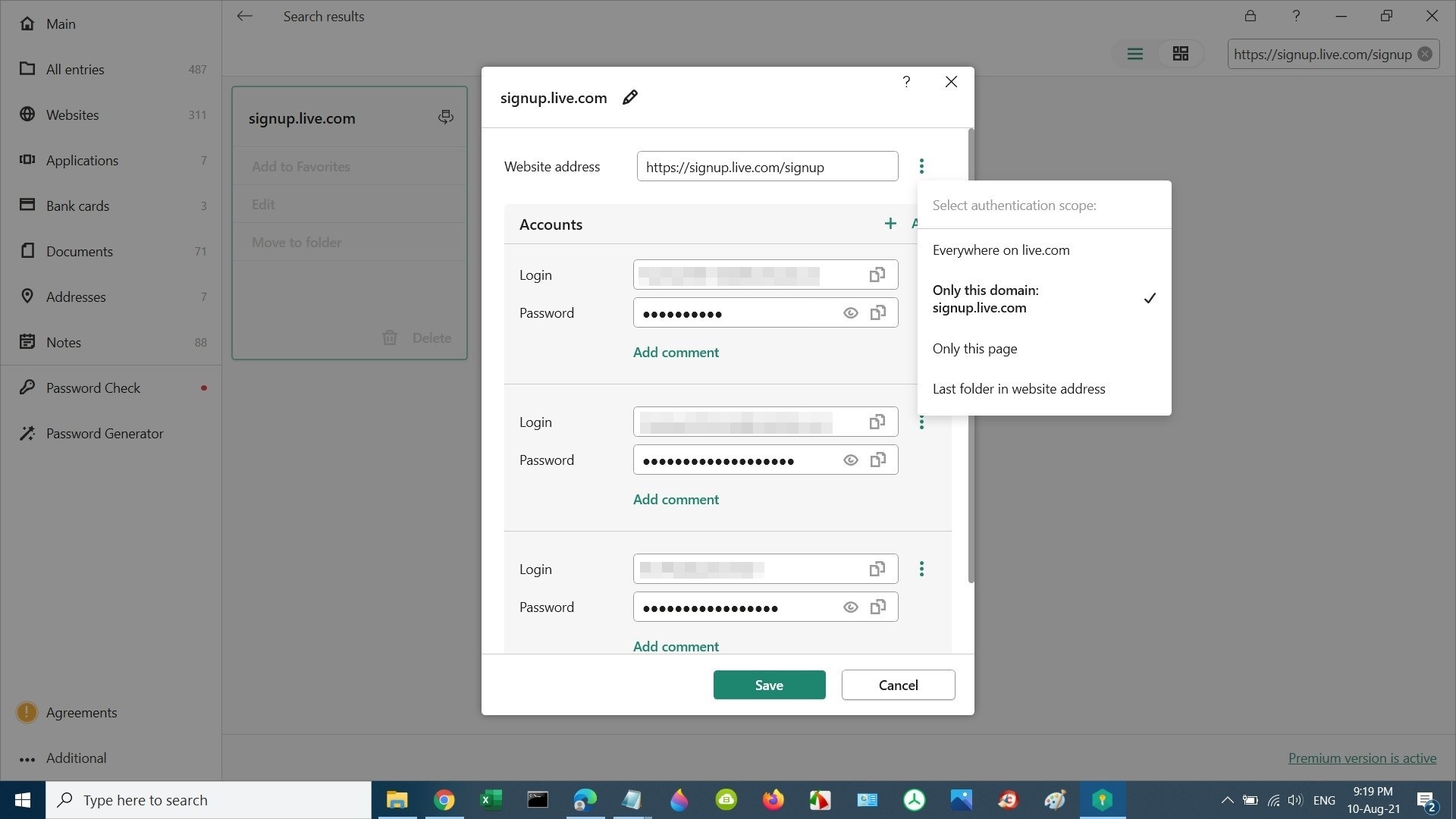This screenshot has height=819, width=1456.
Task: Copy the second account's login
Action: [x=877, y=422]
